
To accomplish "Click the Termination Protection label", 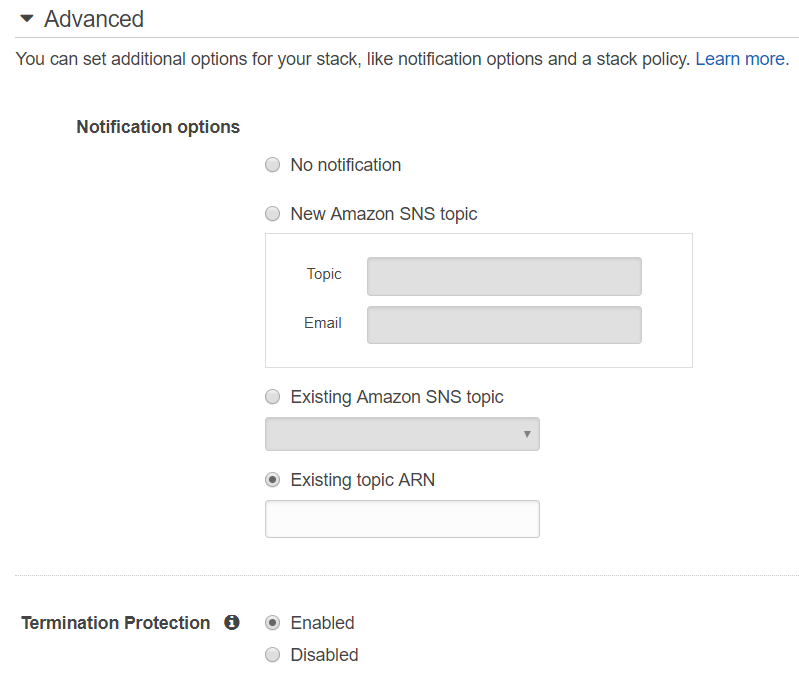I will point(116,623).
